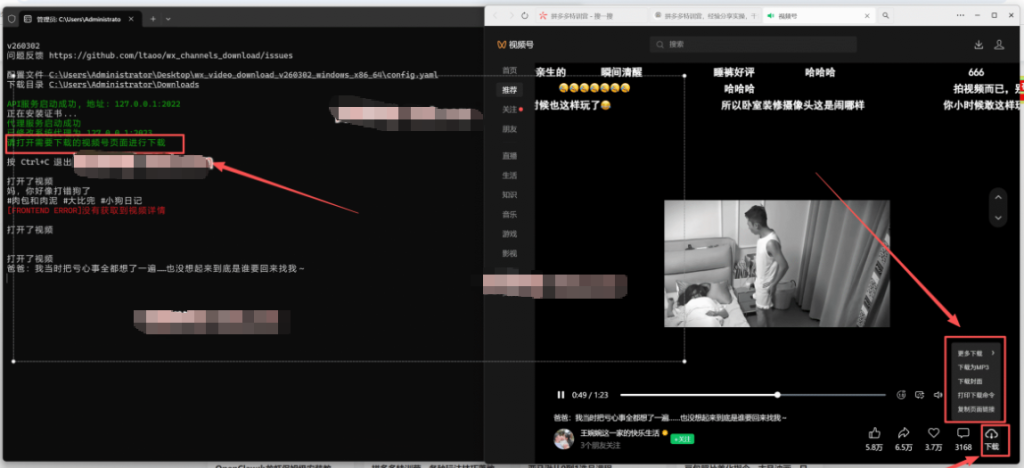This screenshot has height=468, width=1024.
Task: Click the playback speed icon in player
Action: pyautogui.click(x=901, y=395)
